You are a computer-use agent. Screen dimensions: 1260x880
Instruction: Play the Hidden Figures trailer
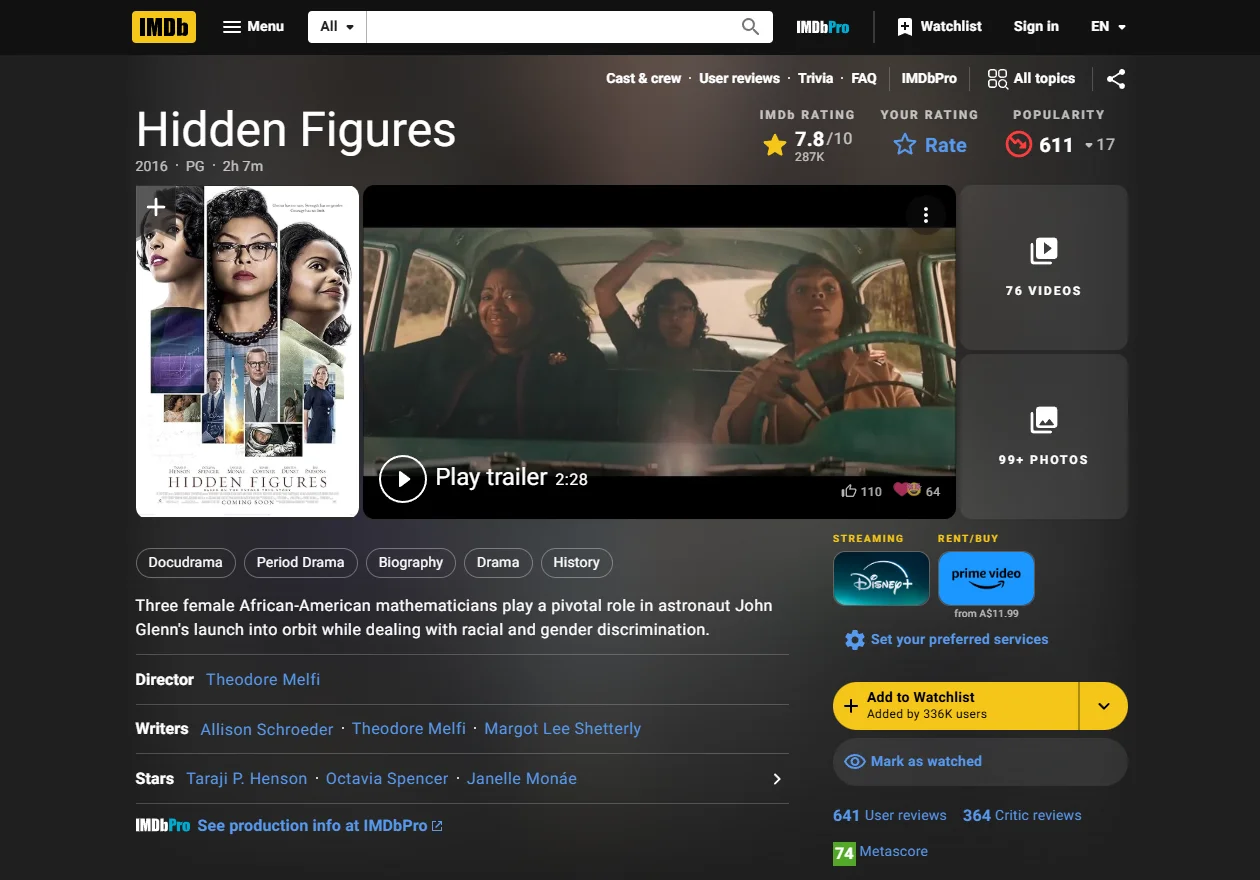[x=403, y=478]
